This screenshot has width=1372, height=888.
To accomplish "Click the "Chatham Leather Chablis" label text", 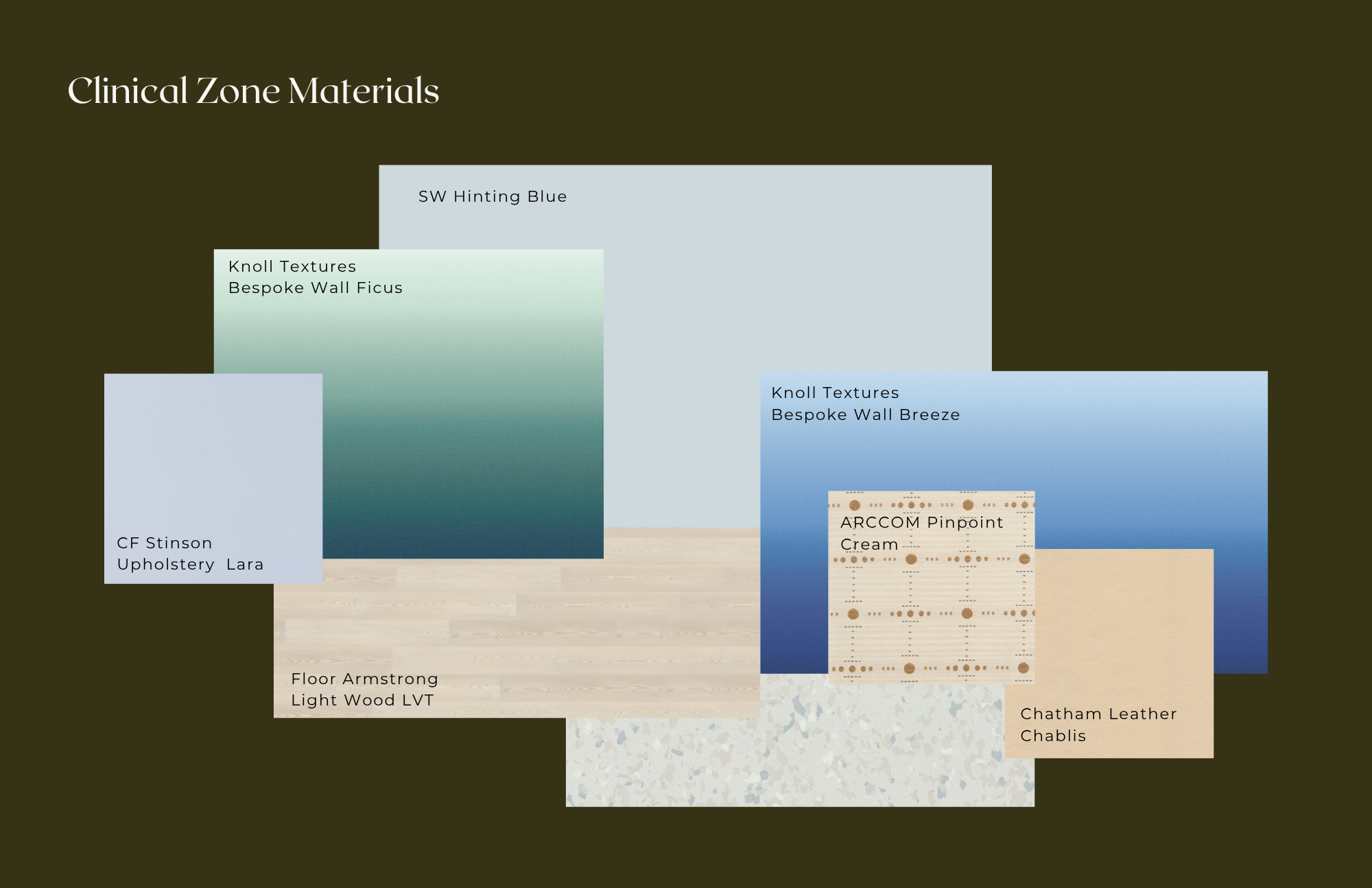I will [x=1098, y=725].
